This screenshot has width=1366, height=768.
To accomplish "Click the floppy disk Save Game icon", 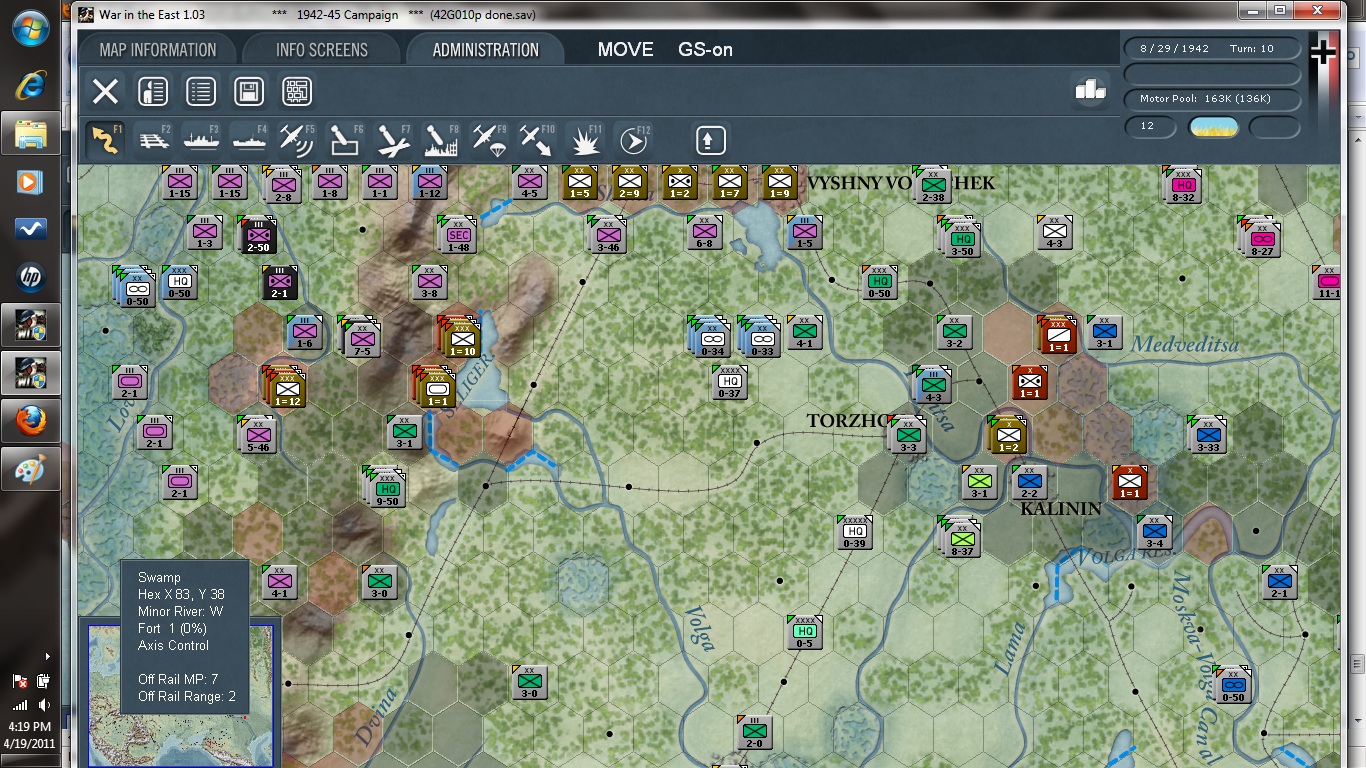I will click(249, 92).
